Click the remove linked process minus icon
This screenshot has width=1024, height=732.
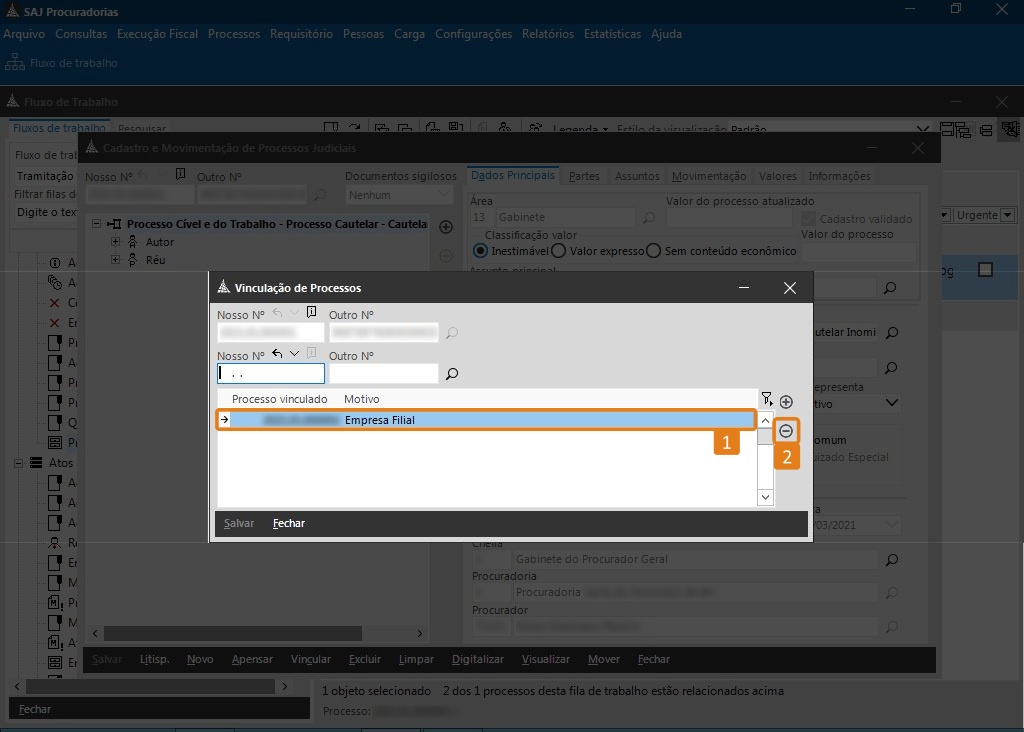click(786, 431)
